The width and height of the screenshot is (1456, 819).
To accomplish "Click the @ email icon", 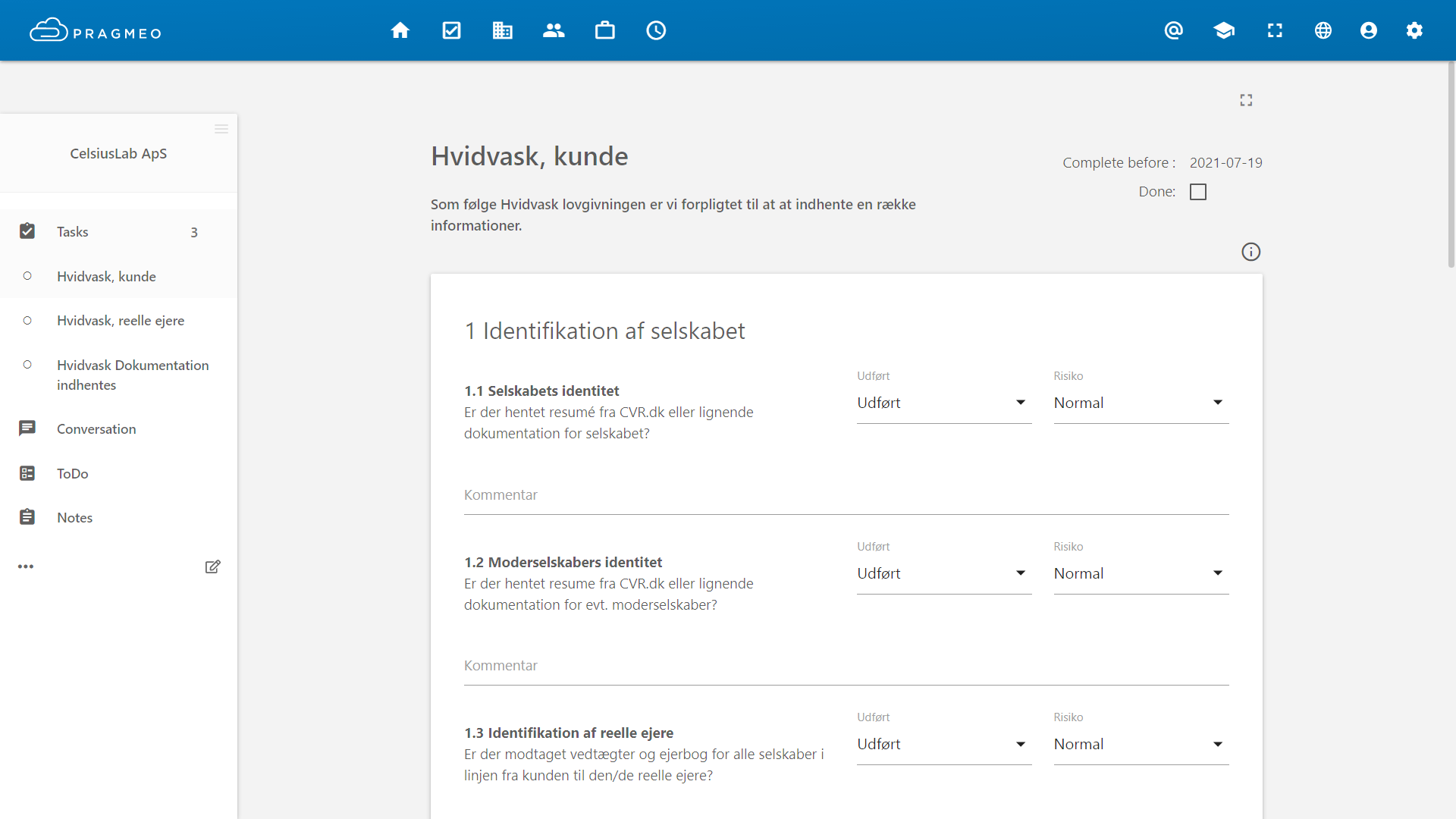I will point(1173,30).
